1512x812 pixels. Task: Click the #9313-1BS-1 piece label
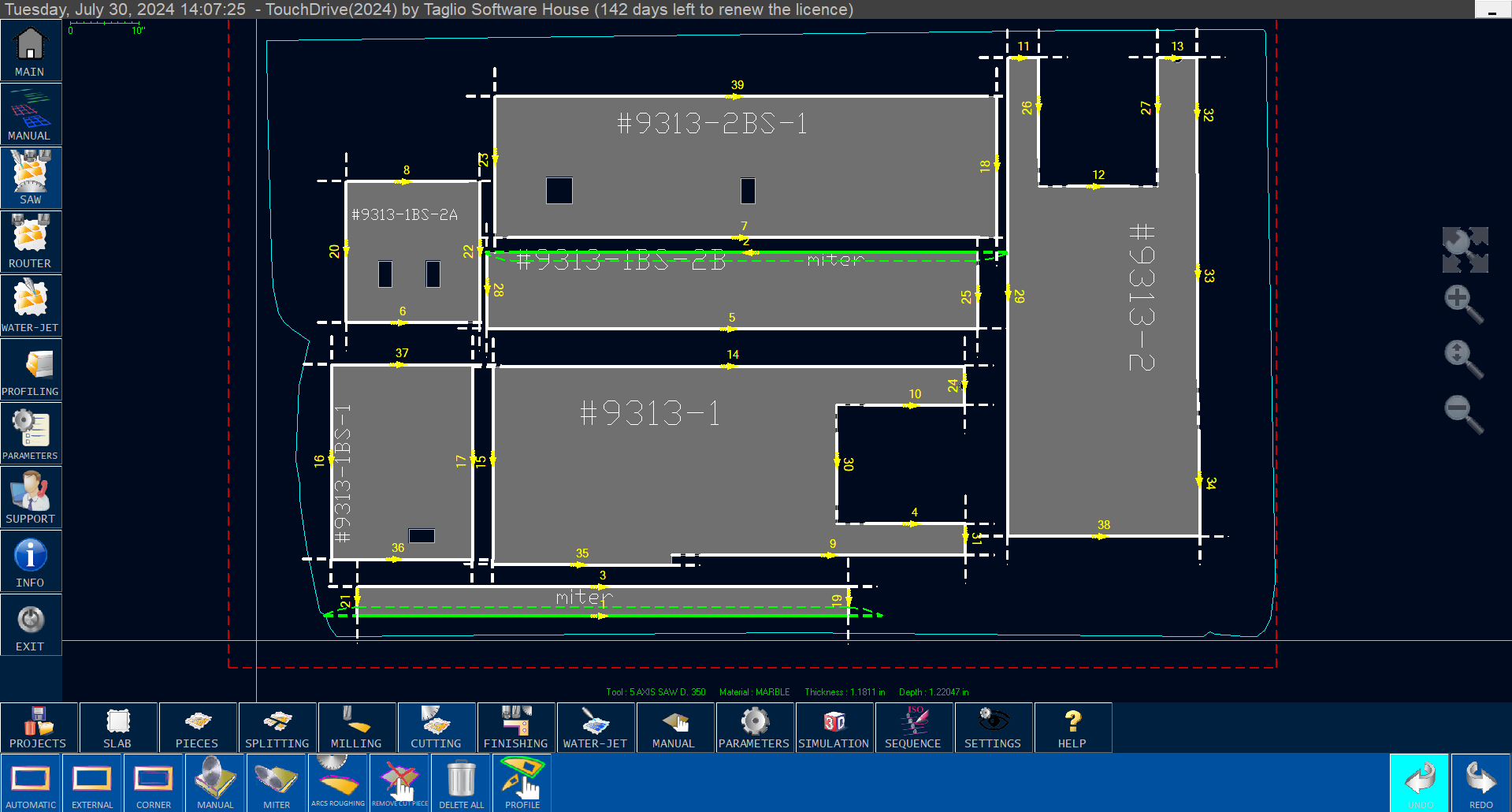coord(342,473)
